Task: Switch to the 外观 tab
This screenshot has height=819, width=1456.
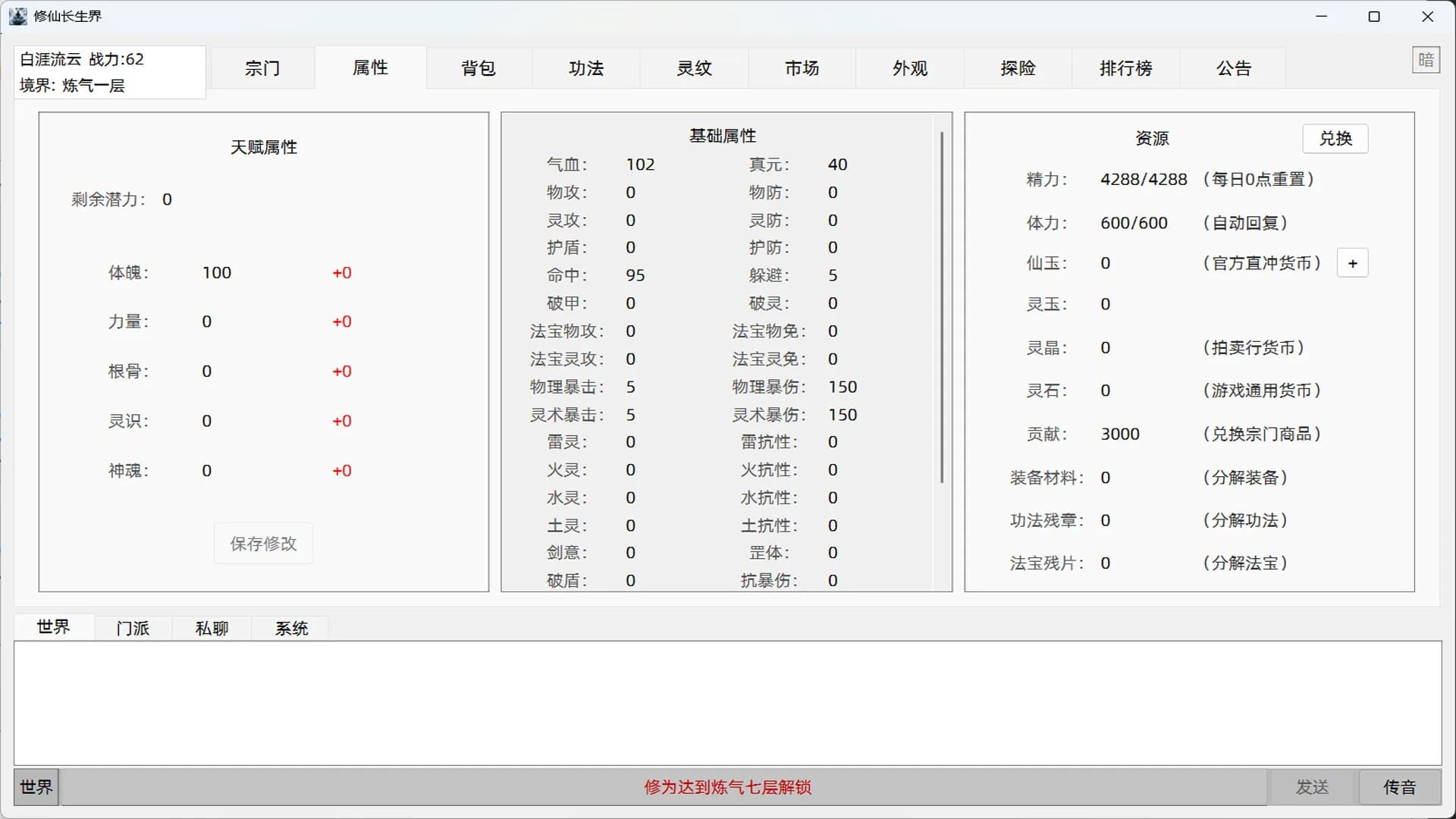Action: coord(910,68)
